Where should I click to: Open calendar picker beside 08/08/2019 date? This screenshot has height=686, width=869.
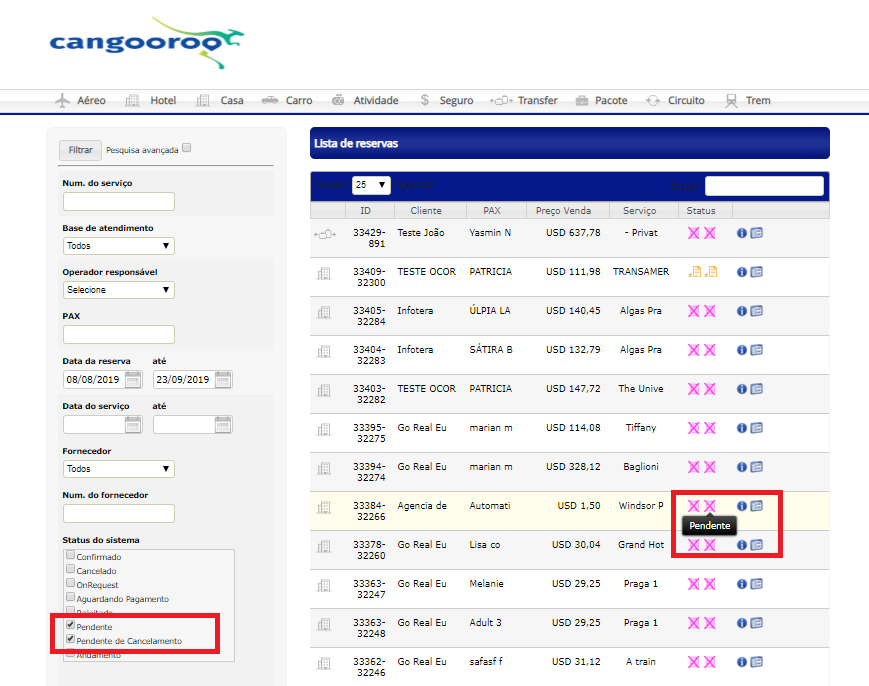(133, 379)
